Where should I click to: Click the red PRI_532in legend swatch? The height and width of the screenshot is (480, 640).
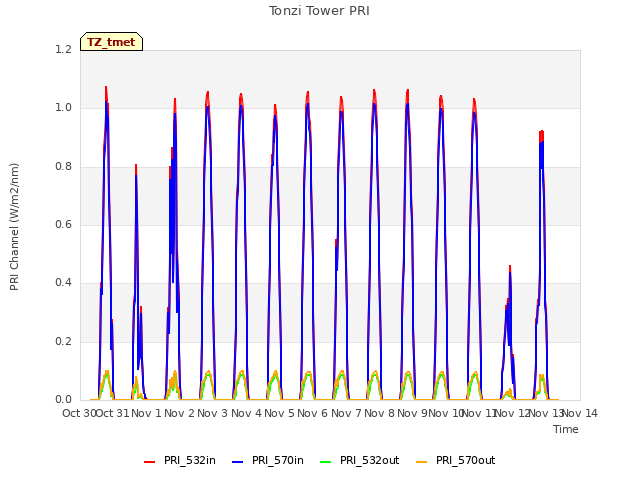tap(149, 462)
